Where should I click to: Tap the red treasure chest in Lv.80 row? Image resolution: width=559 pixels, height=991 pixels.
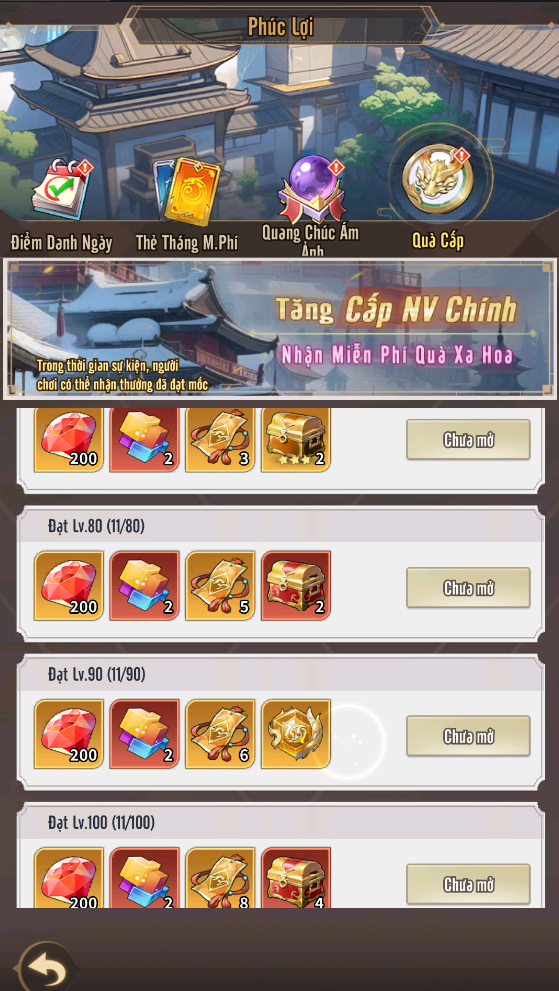click(x=296, y=585)
